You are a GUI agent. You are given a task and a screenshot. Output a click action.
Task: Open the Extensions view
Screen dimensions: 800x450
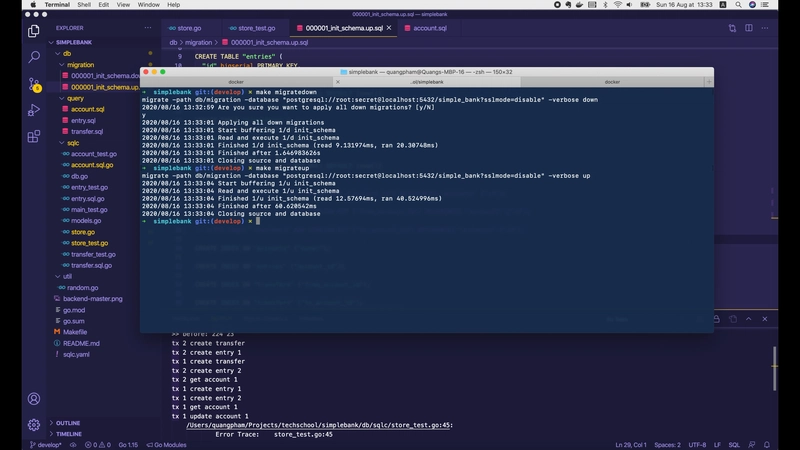pos(34,136)
